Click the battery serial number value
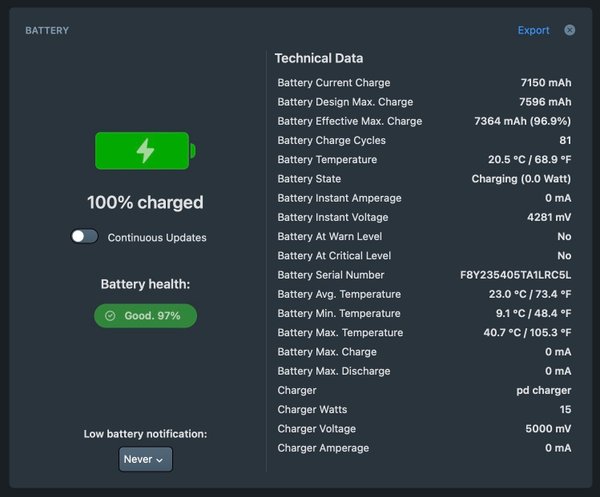600x497 pixels. point(515,275)
